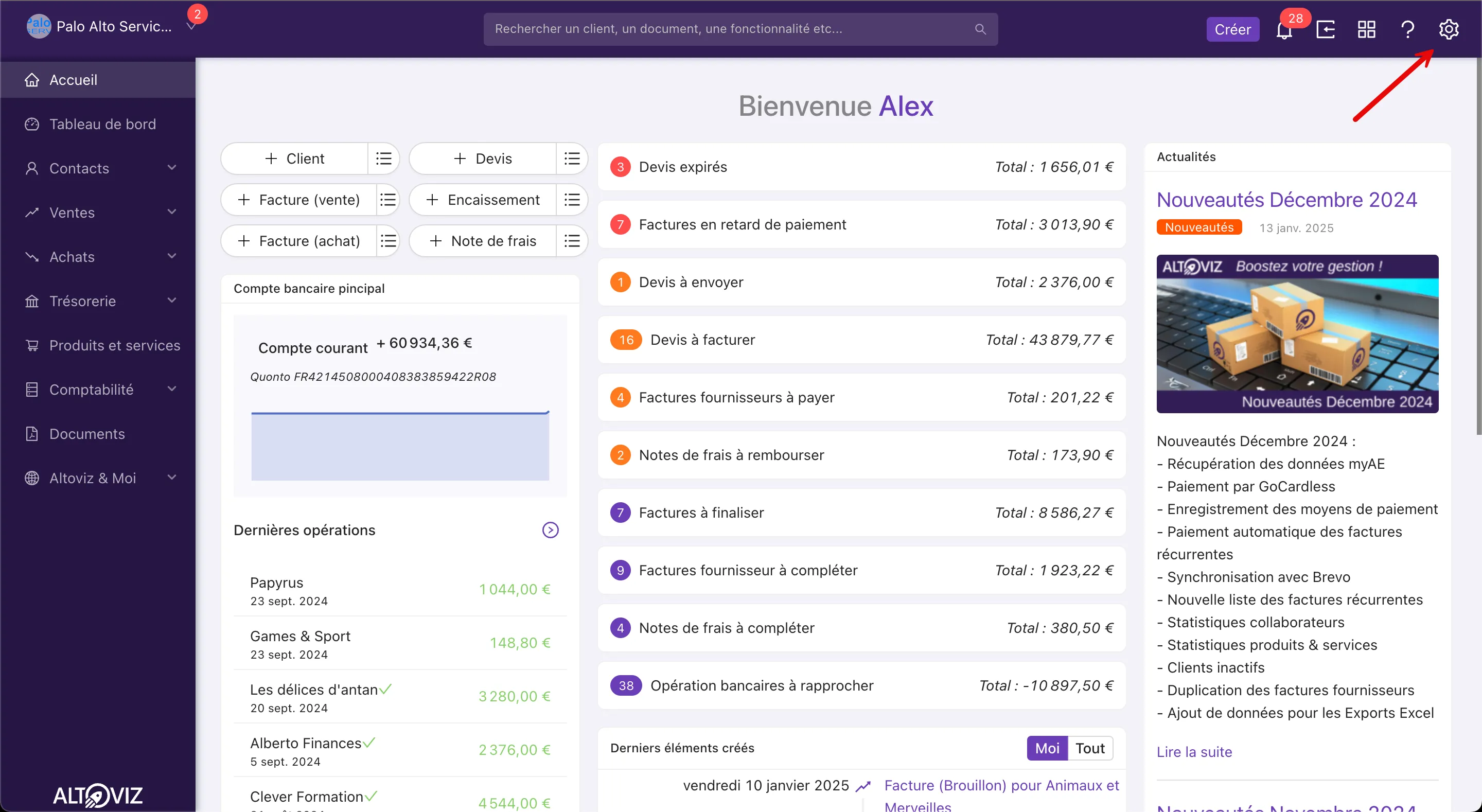Viewport: 1482px width, 812px height.
Task: Open the Encaissement list icon
Action: pyautogui.click(x=572, y=200)
